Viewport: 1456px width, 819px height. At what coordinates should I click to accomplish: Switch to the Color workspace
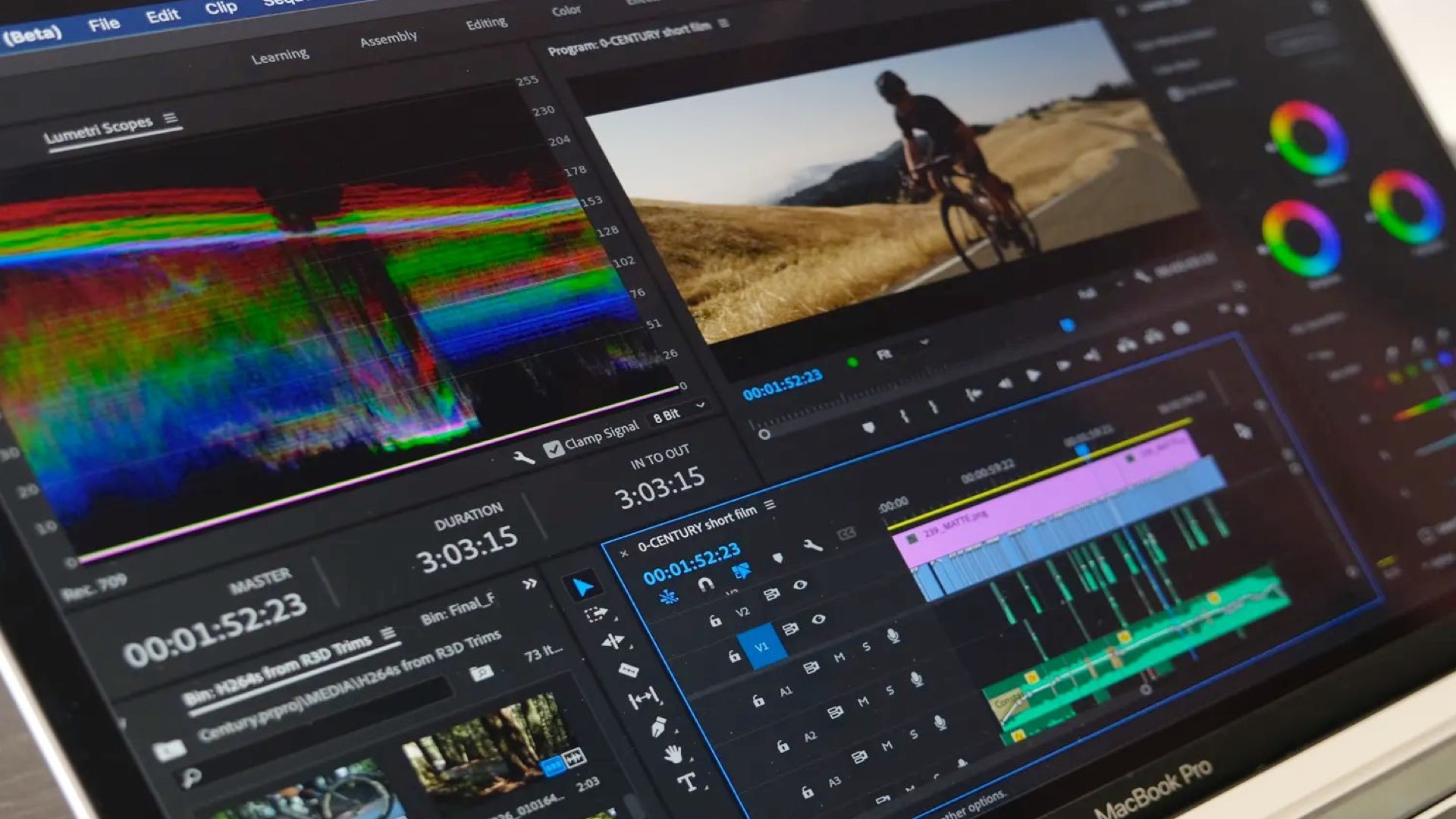566,10
